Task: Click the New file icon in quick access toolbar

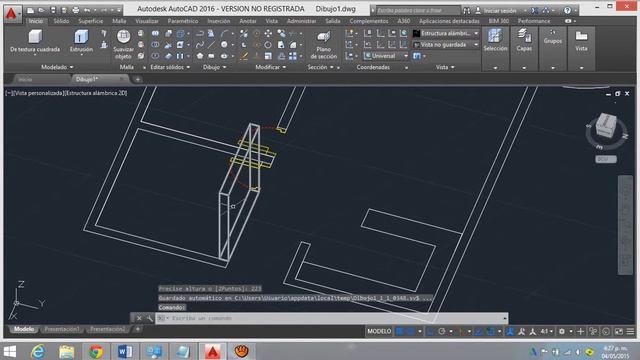Action: 31,10
